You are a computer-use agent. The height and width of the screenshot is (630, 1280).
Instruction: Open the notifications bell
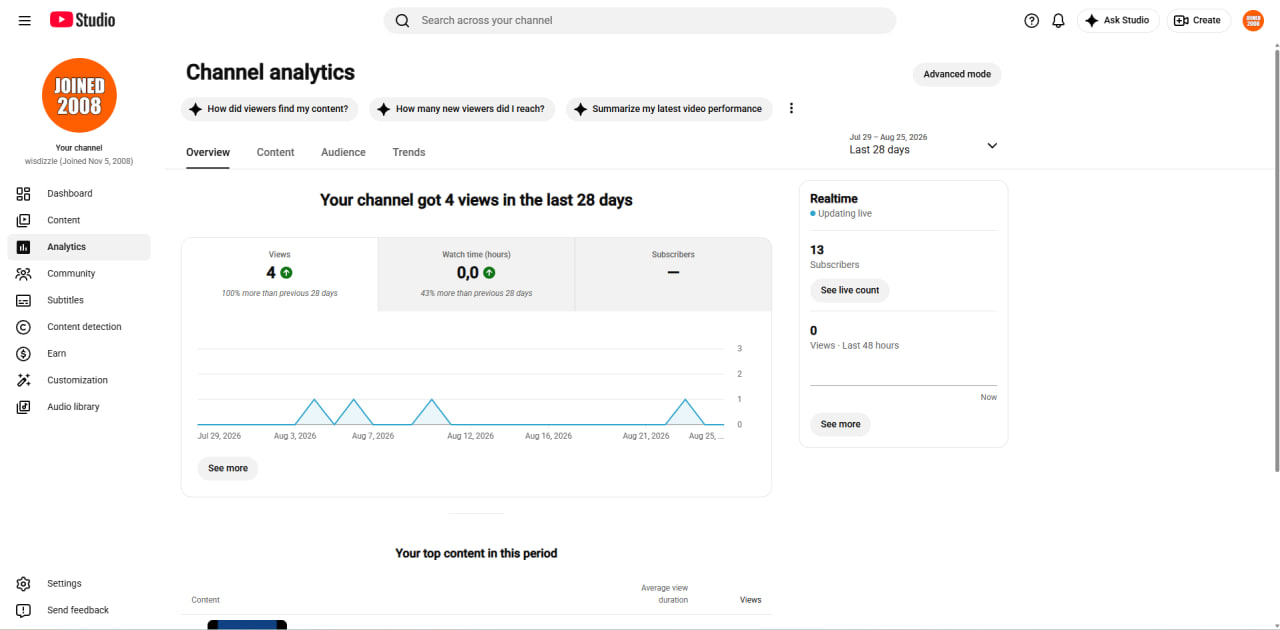(1058, 20)
